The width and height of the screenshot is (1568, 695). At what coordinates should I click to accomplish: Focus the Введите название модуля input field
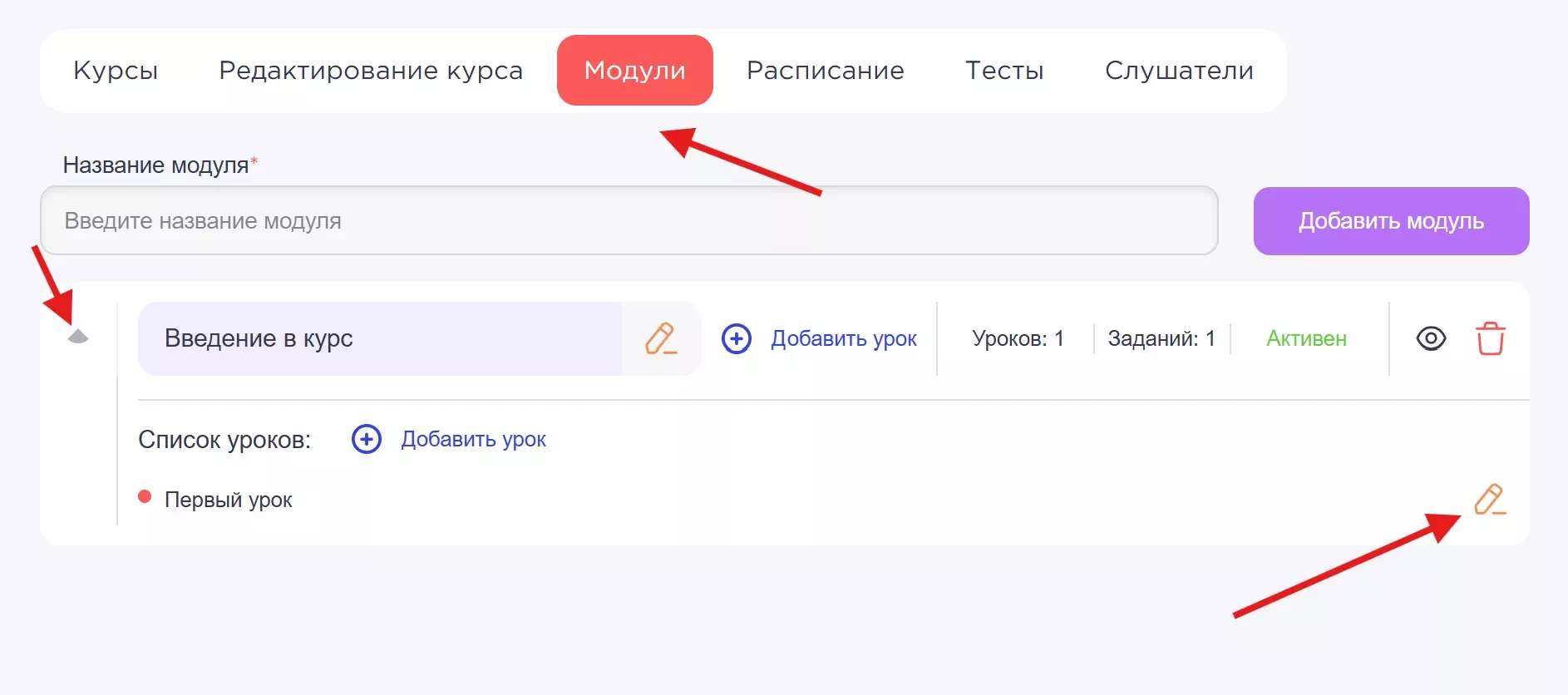tap(629, 221)
